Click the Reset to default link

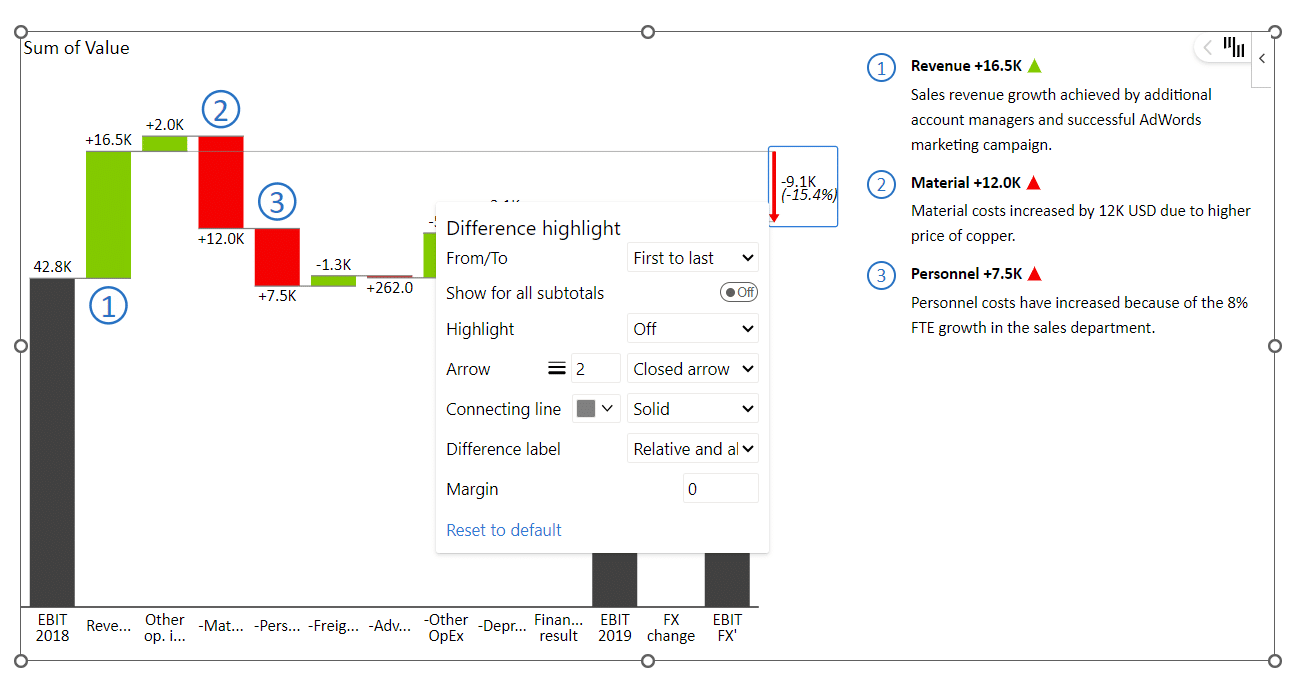[x=503, y=530]
